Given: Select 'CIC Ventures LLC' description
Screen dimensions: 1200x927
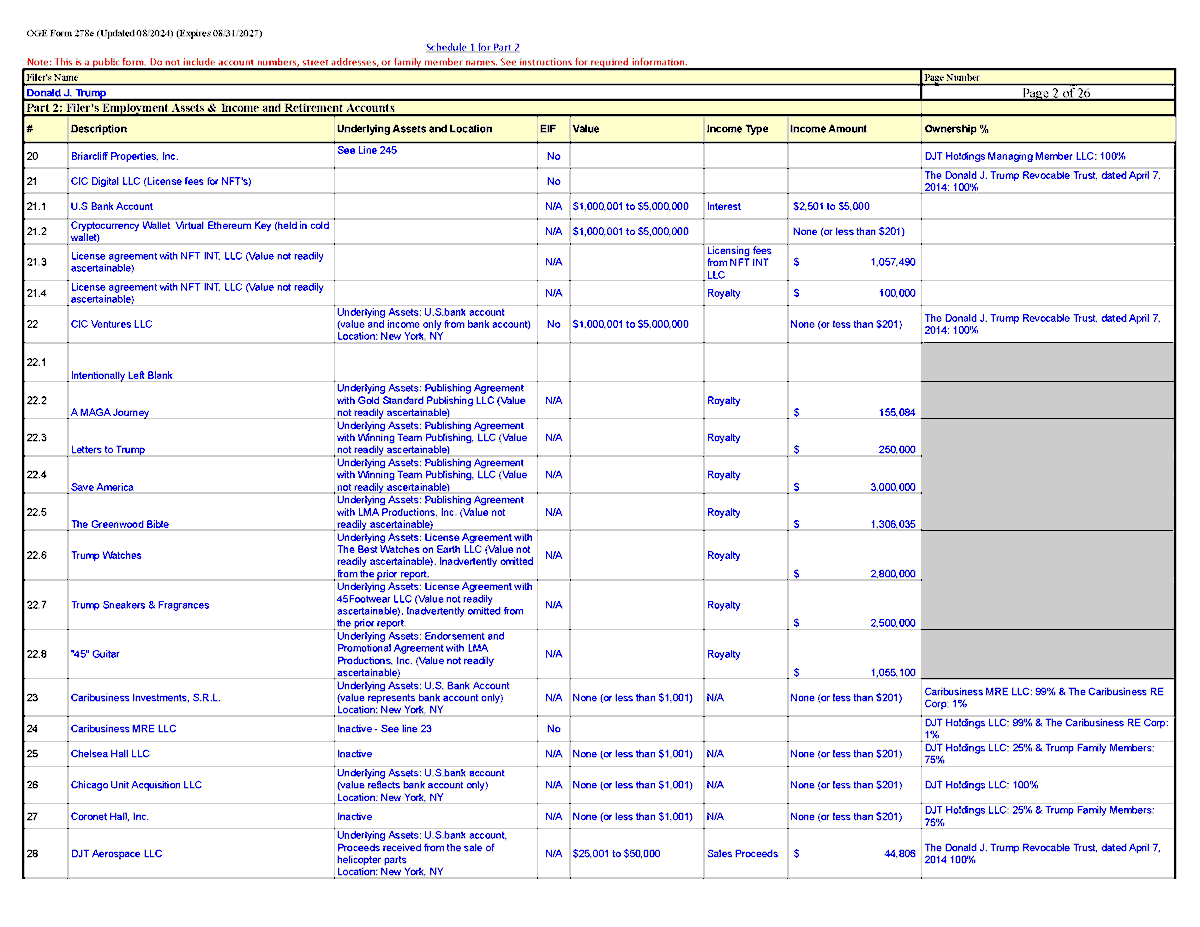Looking at the screenshot, I should 111,324.
